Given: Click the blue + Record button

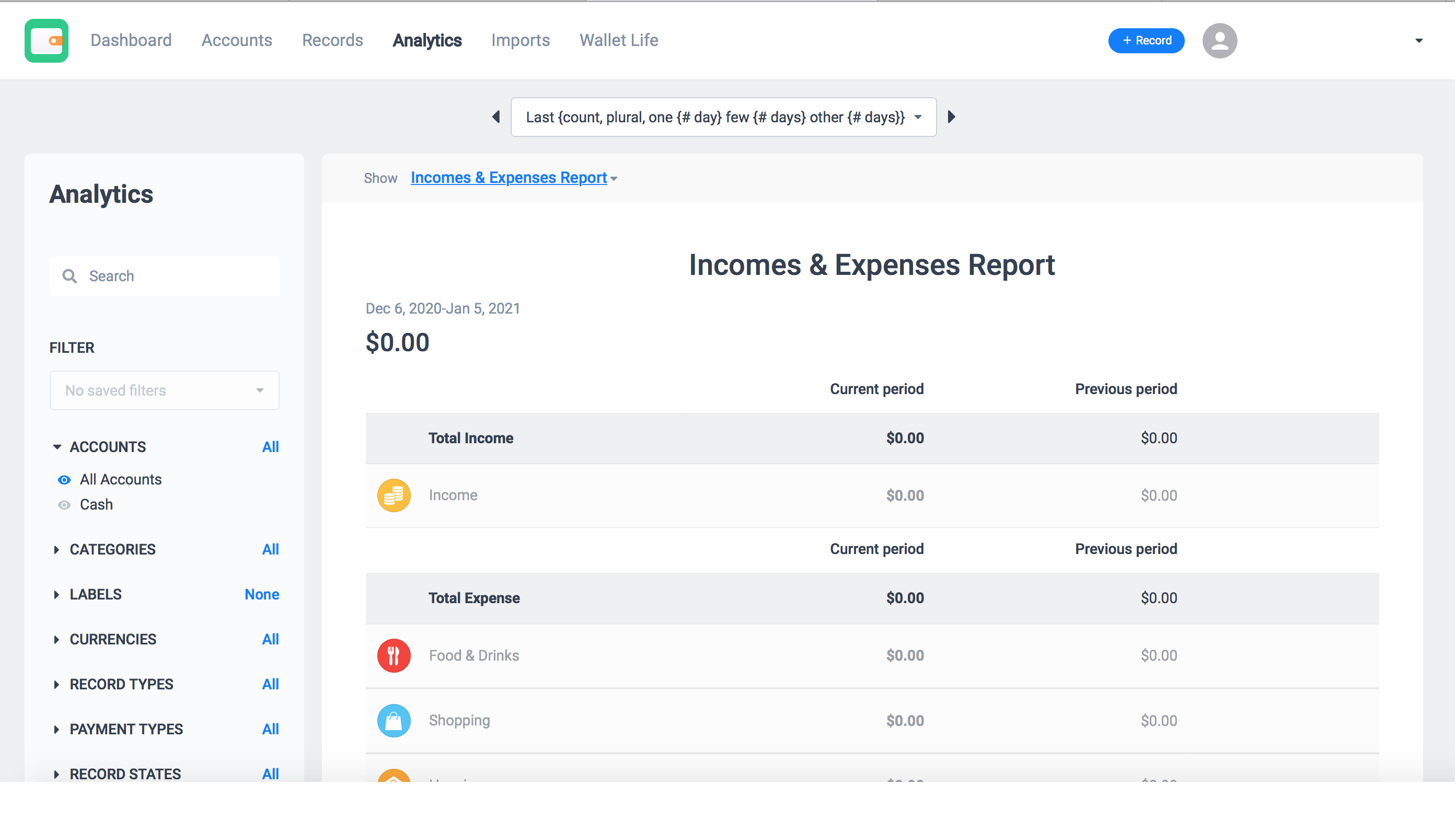Looking at the screenshot, I should coord(1146,41).
